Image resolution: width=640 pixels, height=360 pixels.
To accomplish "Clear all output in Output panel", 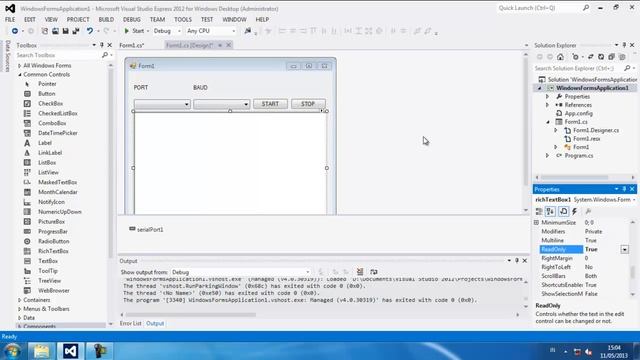I will 360,272.
